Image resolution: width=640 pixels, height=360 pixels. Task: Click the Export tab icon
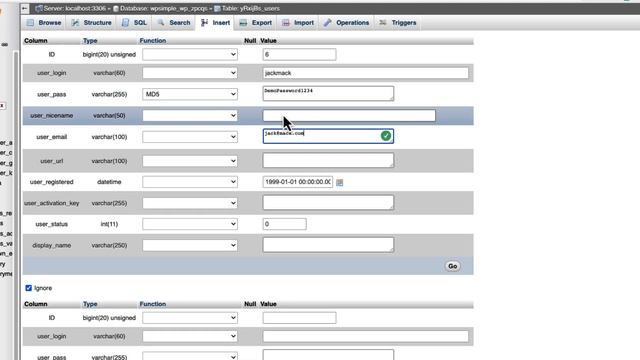[x=243, y=23]
